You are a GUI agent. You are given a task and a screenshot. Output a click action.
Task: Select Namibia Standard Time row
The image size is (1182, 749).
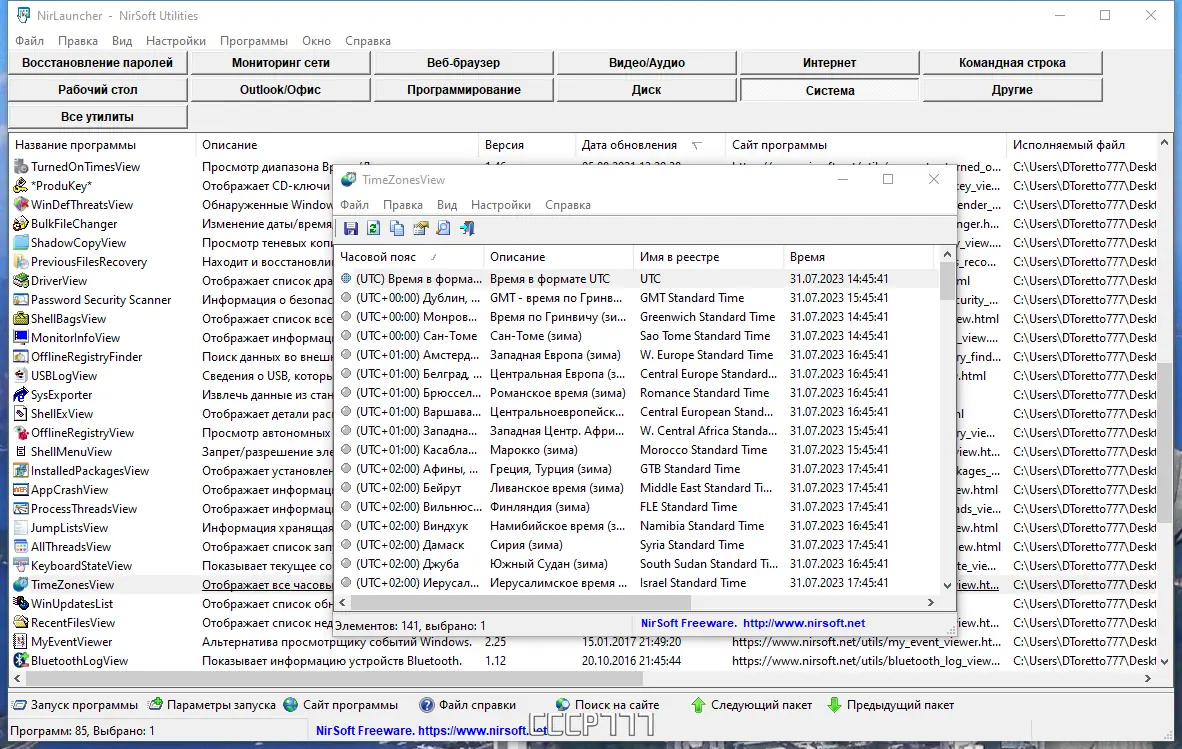click(638, 526)
